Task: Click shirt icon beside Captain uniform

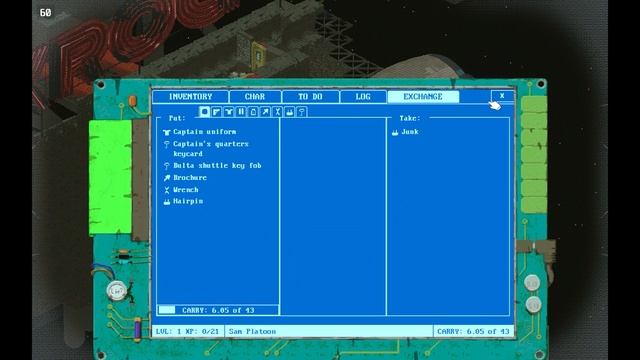Action: (167, 132)
